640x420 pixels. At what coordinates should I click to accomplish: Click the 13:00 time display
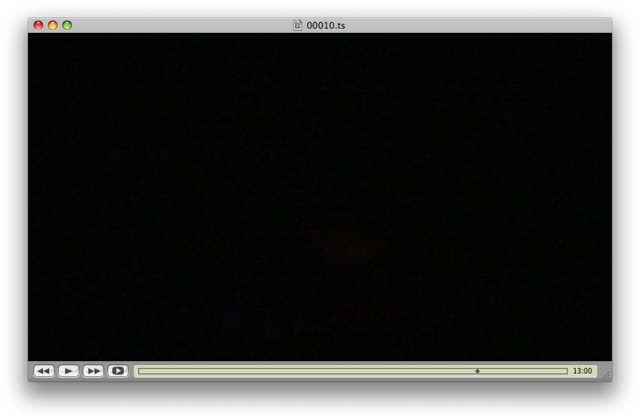pyautogui.click(x=582, y=371)
